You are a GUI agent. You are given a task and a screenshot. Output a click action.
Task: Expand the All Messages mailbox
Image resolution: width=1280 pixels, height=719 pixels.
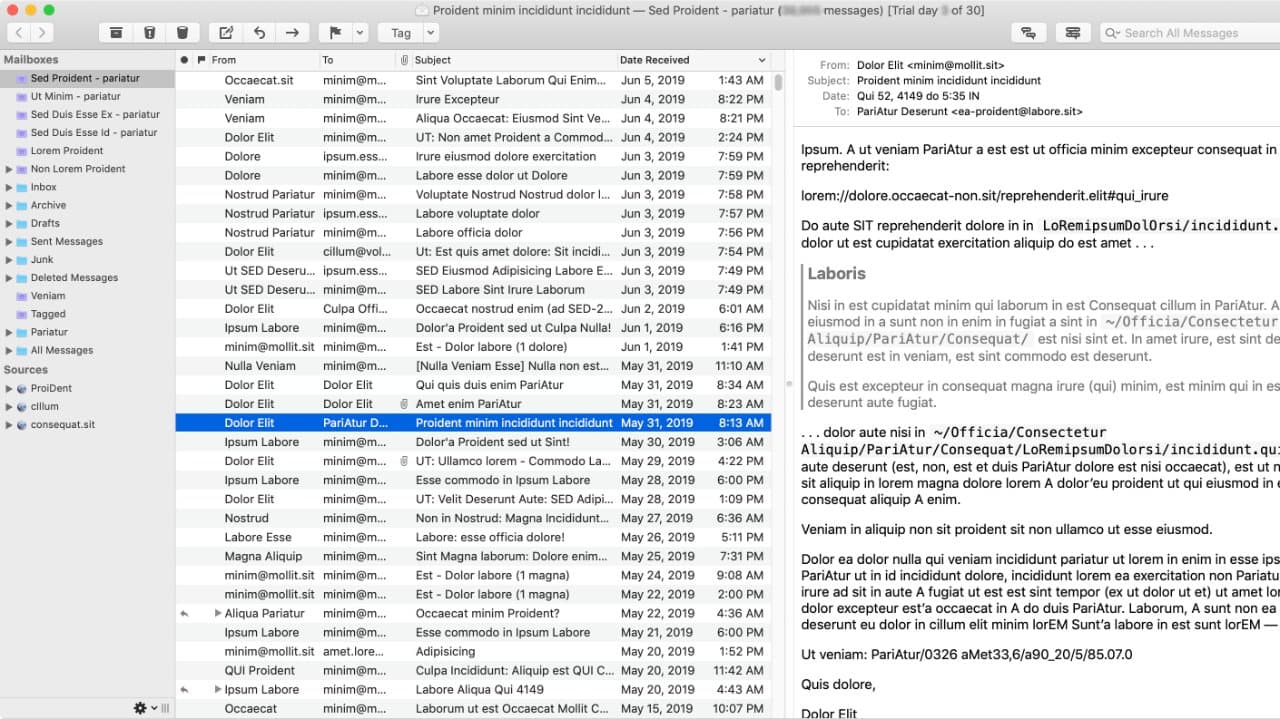point(9,350)
